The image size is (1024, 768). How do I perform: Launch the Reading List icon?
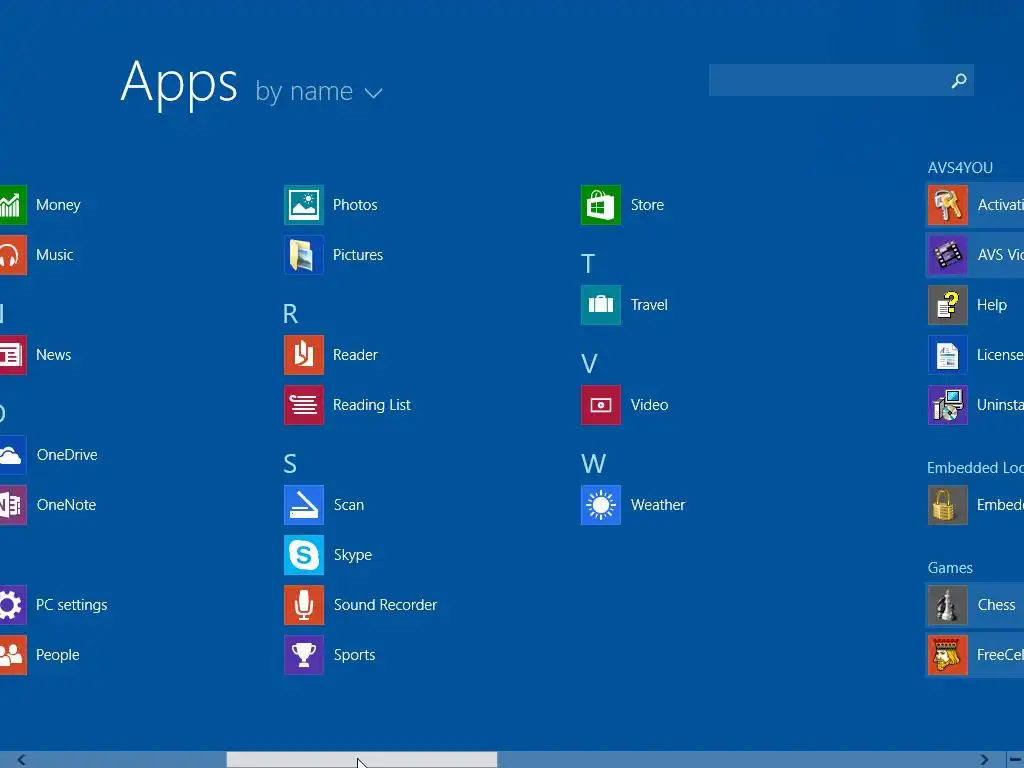(304, 405)
